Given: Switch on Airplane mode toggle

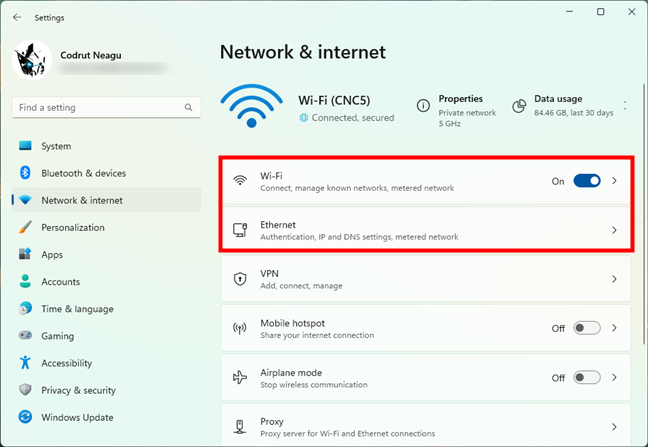Looking at the screenshot, I should point(587,377).
